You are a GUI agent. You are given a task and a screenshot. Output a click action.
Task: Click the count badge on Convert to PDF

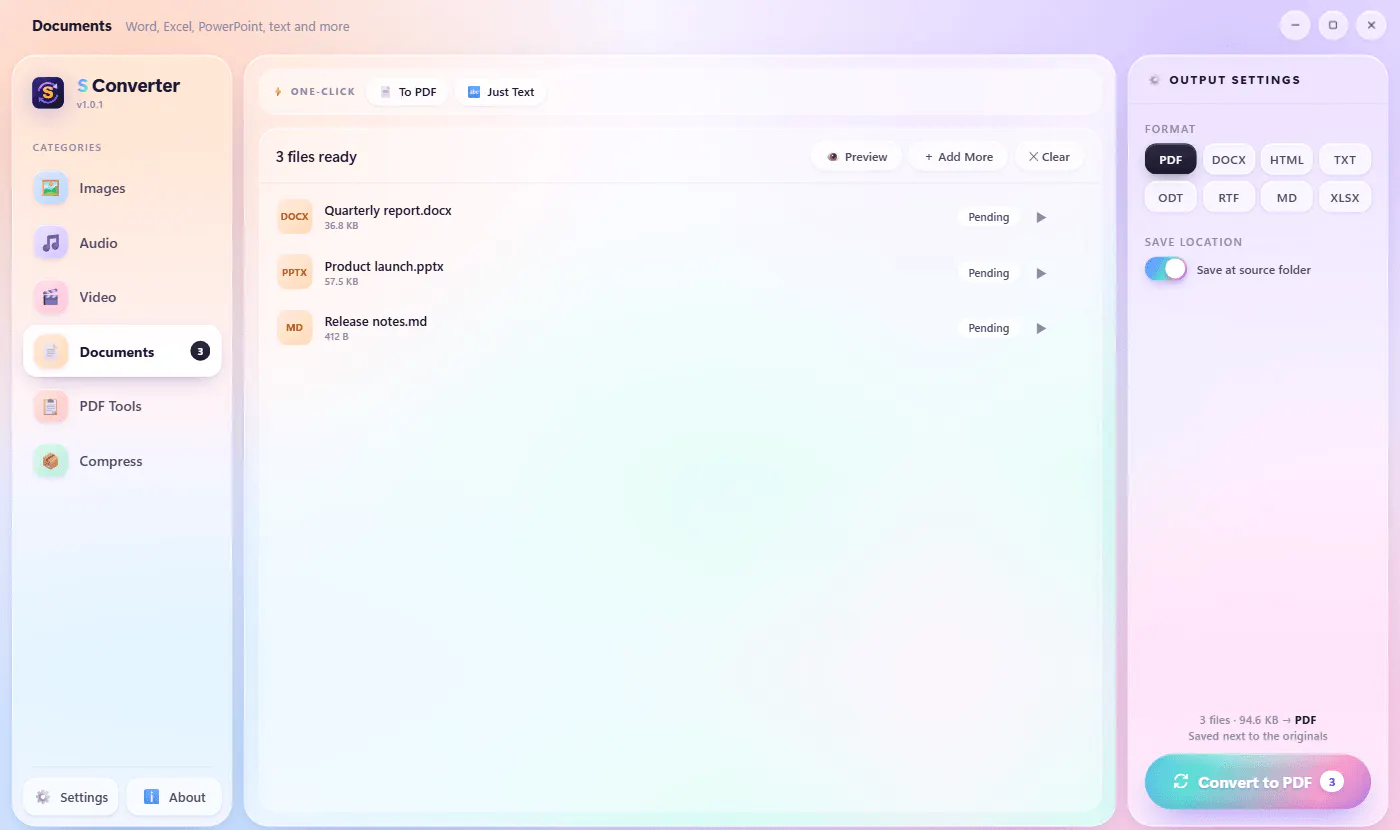(1331, 782)
